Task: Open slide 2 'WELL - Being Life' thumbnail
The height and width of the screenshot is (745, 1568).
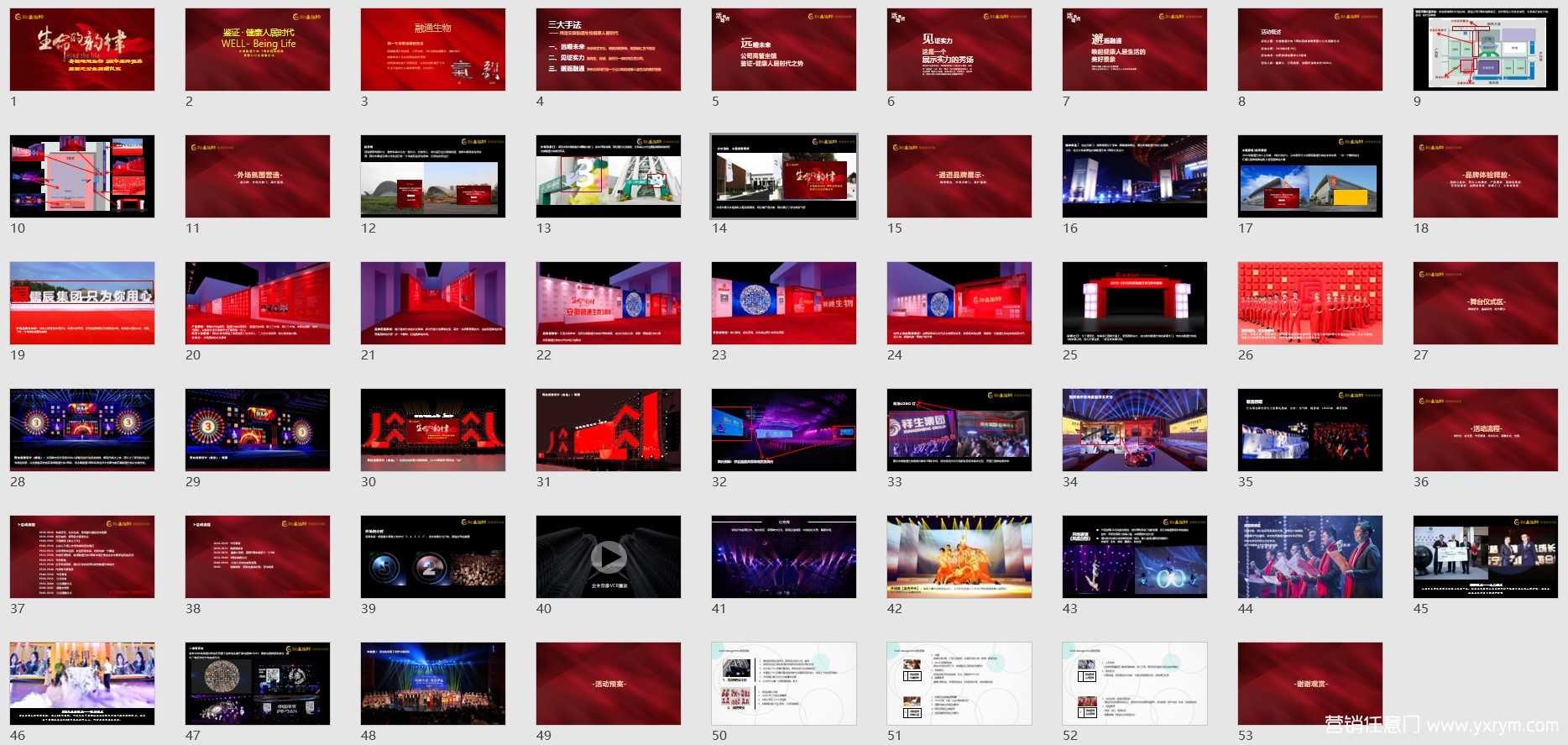Action: pyautogui.click(x=258, y=50)
